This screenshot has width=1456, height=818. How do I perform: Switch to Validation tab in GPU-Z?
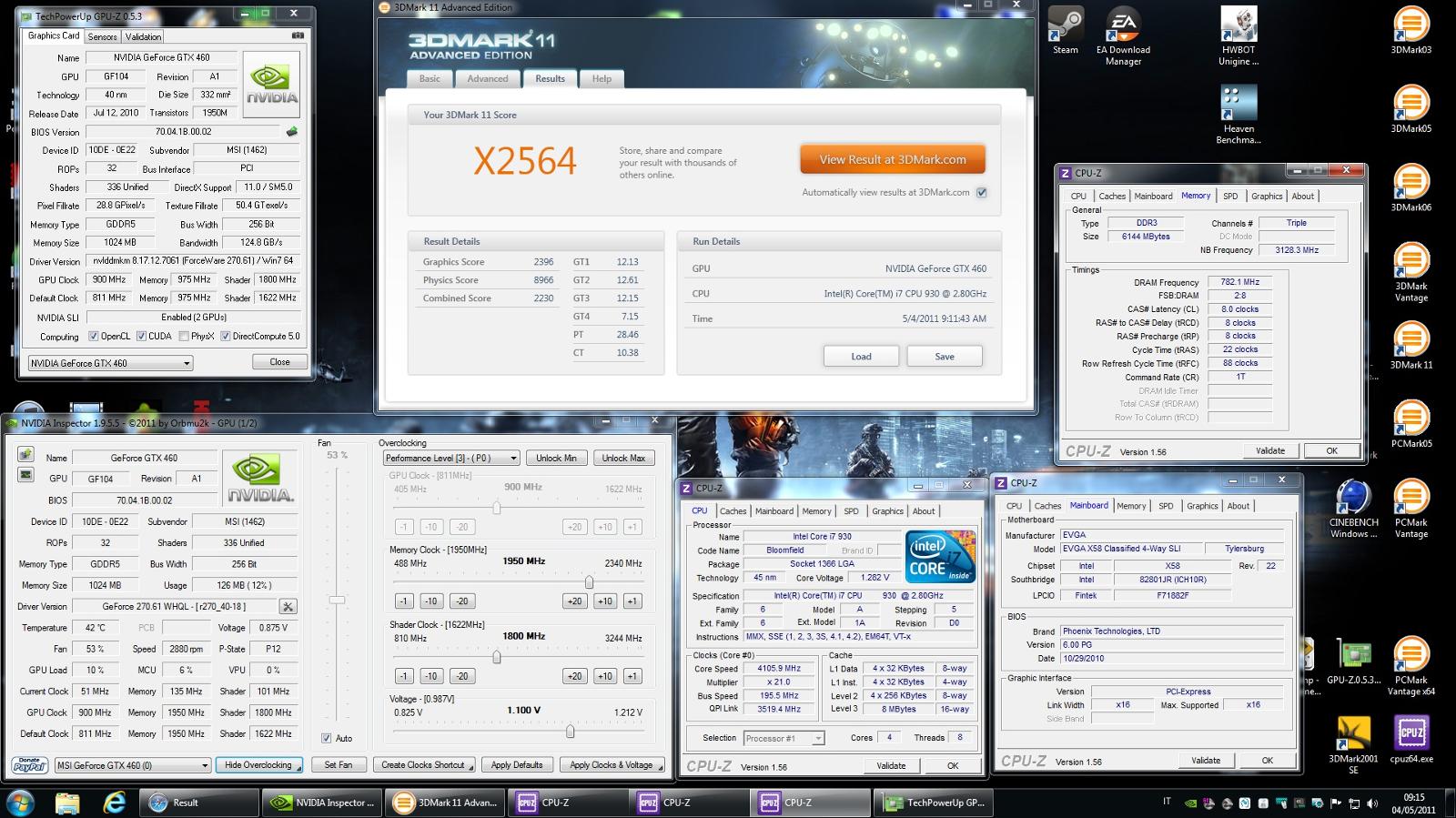coord(143,37)
